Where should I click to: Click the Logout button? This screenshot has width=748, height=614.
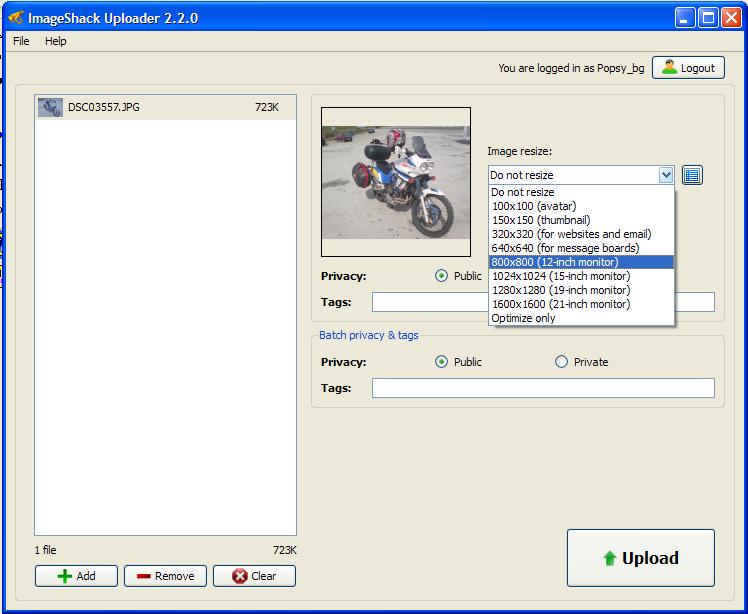[x=688, y=68]
